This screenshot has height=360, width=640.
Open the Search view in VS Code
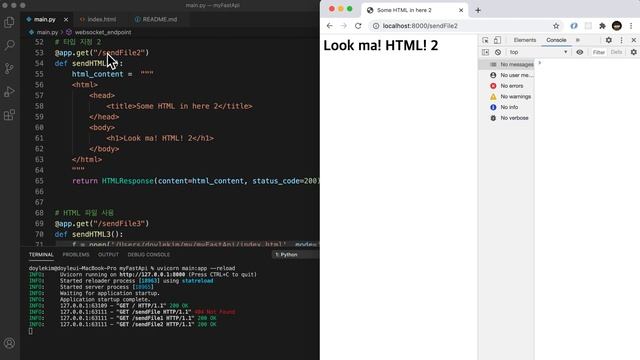[9, 45]
